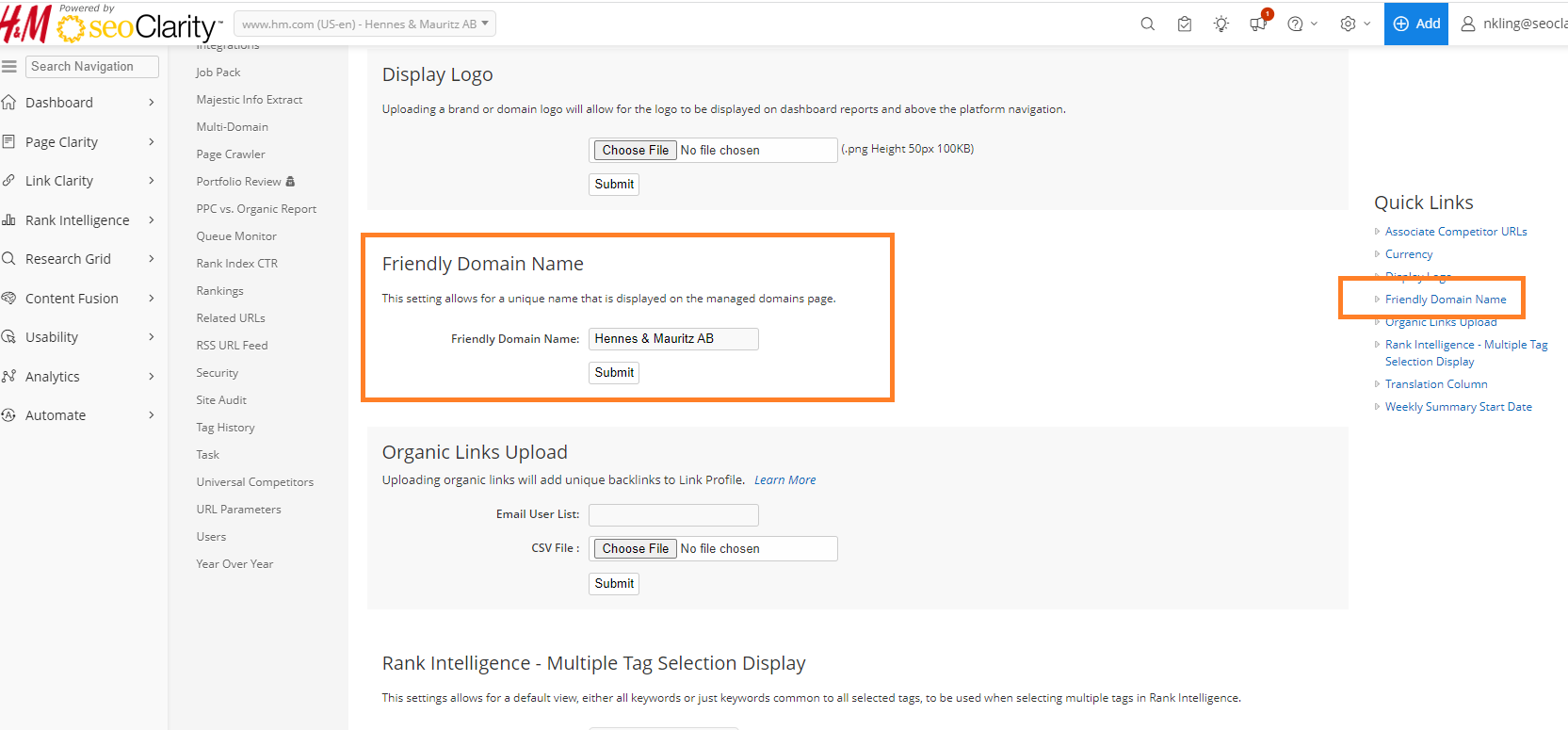
Task: Open the announcements megaphone icon
Action: pos(1258,24)
